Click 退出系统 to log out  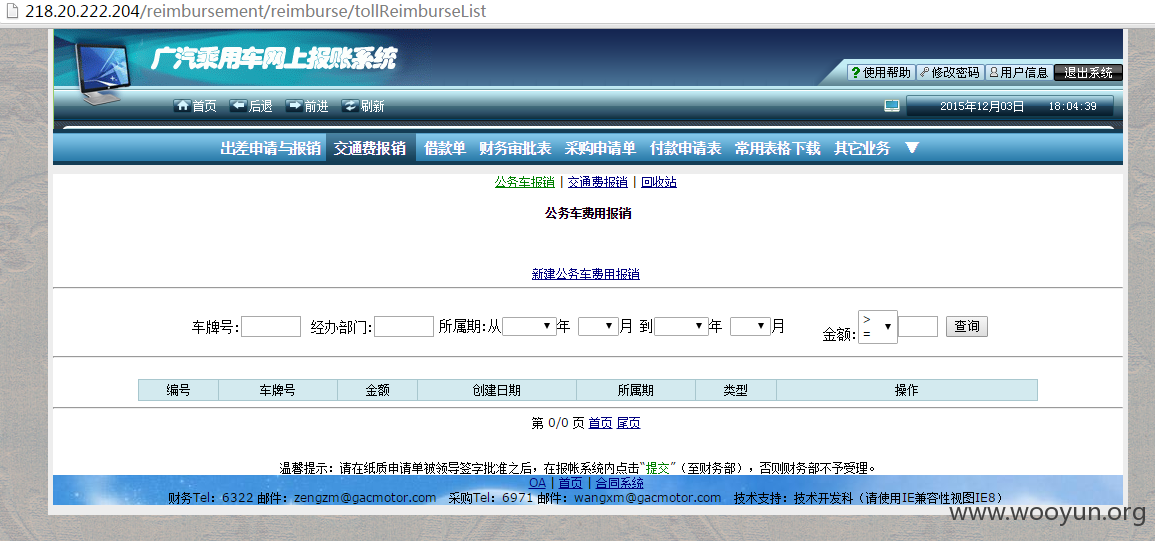point(1088,72)
